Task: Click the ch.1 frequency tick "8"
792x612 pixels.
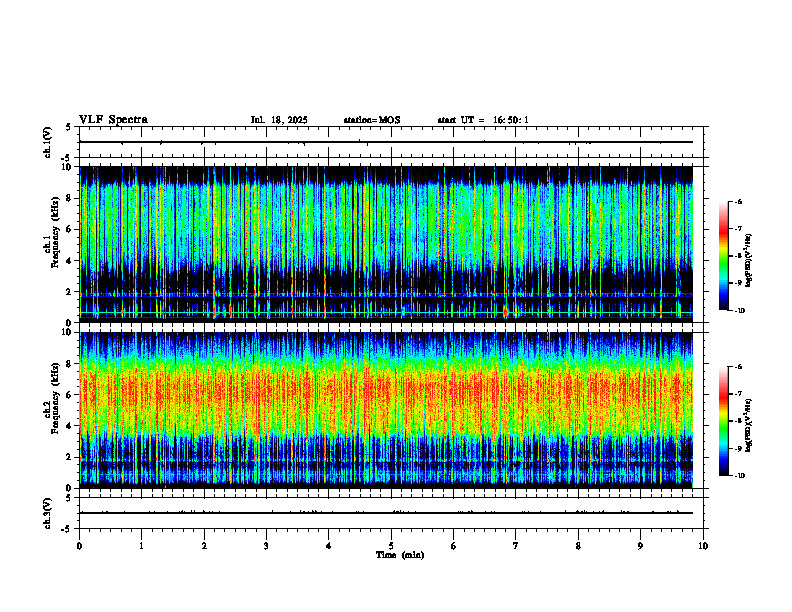Action: [70, 198]
